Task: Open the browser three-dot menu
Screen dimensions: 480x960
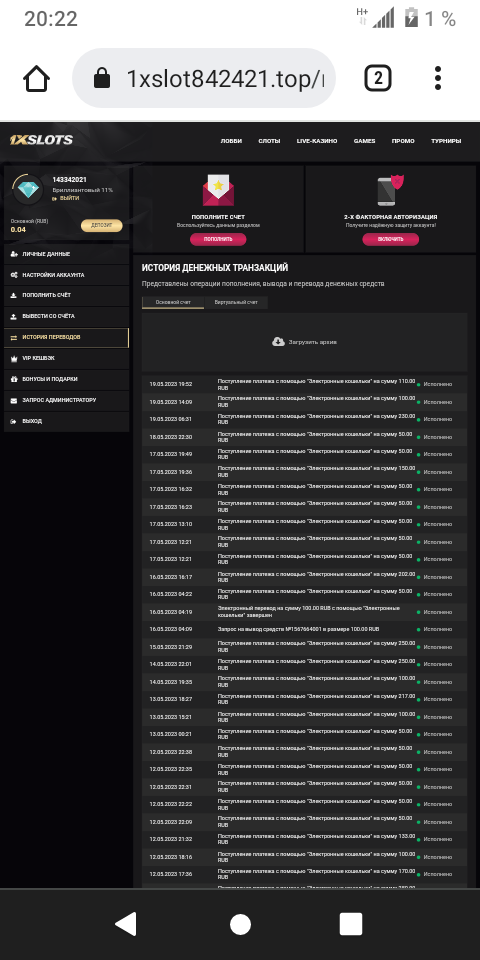Action: click(438, 78)
